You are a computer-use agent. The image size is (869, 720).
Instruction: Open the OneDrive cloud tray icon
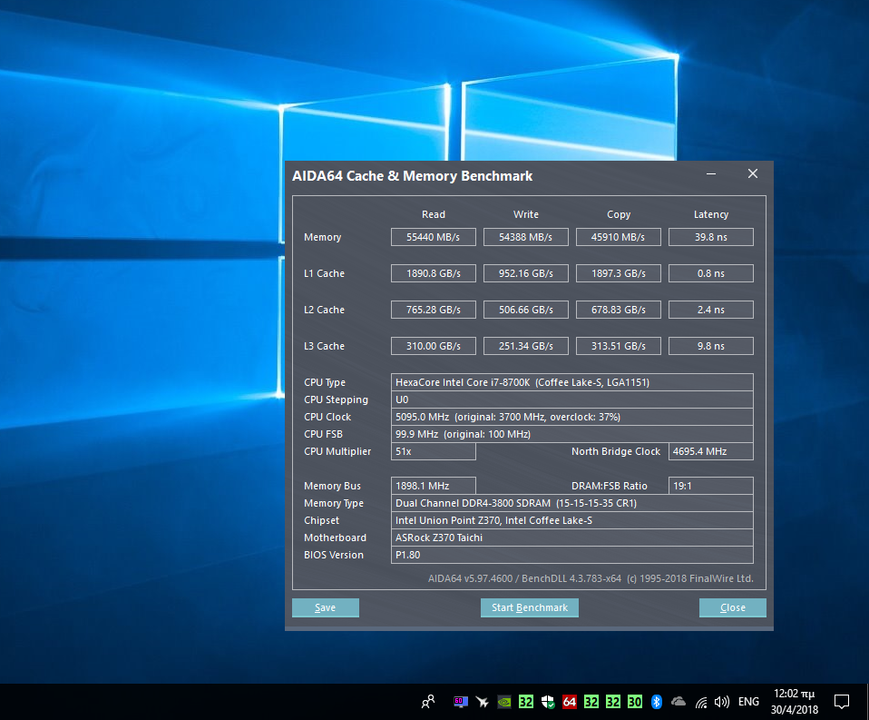click(x=678, y=702)
